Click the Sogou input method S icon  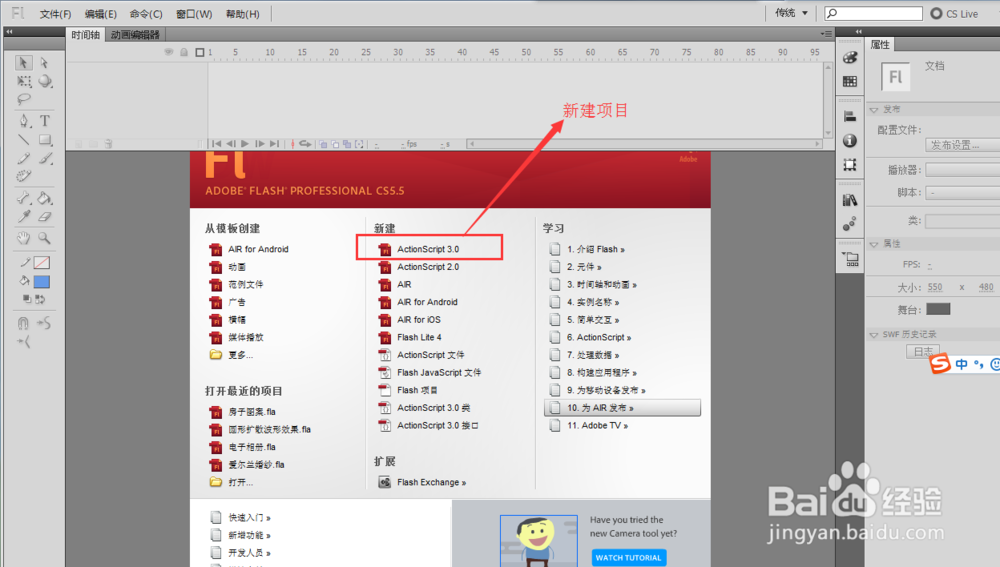tap(940, 364)
